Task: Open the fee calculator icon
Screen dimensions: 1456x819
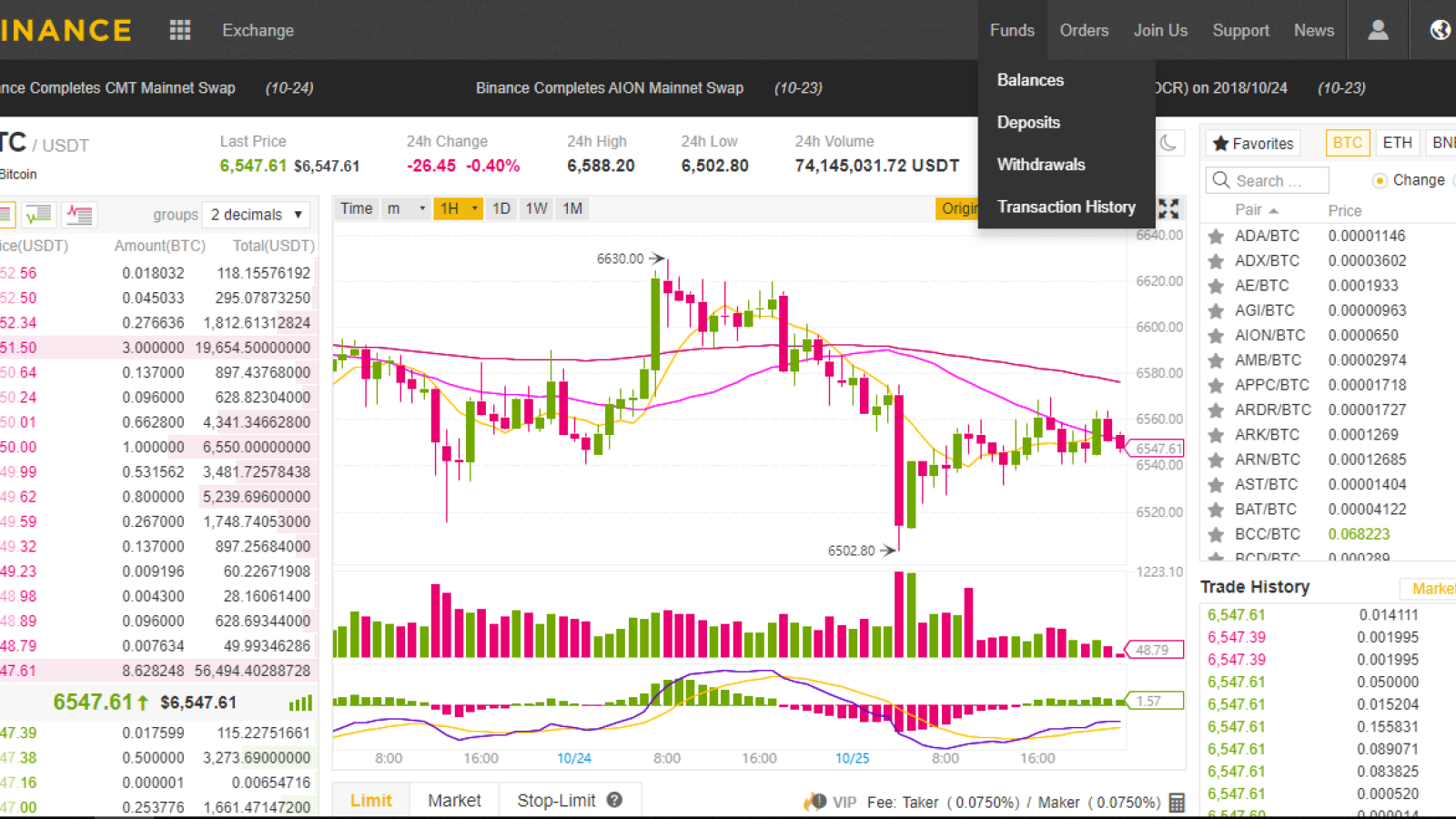Action: [x=1177, y=803]
